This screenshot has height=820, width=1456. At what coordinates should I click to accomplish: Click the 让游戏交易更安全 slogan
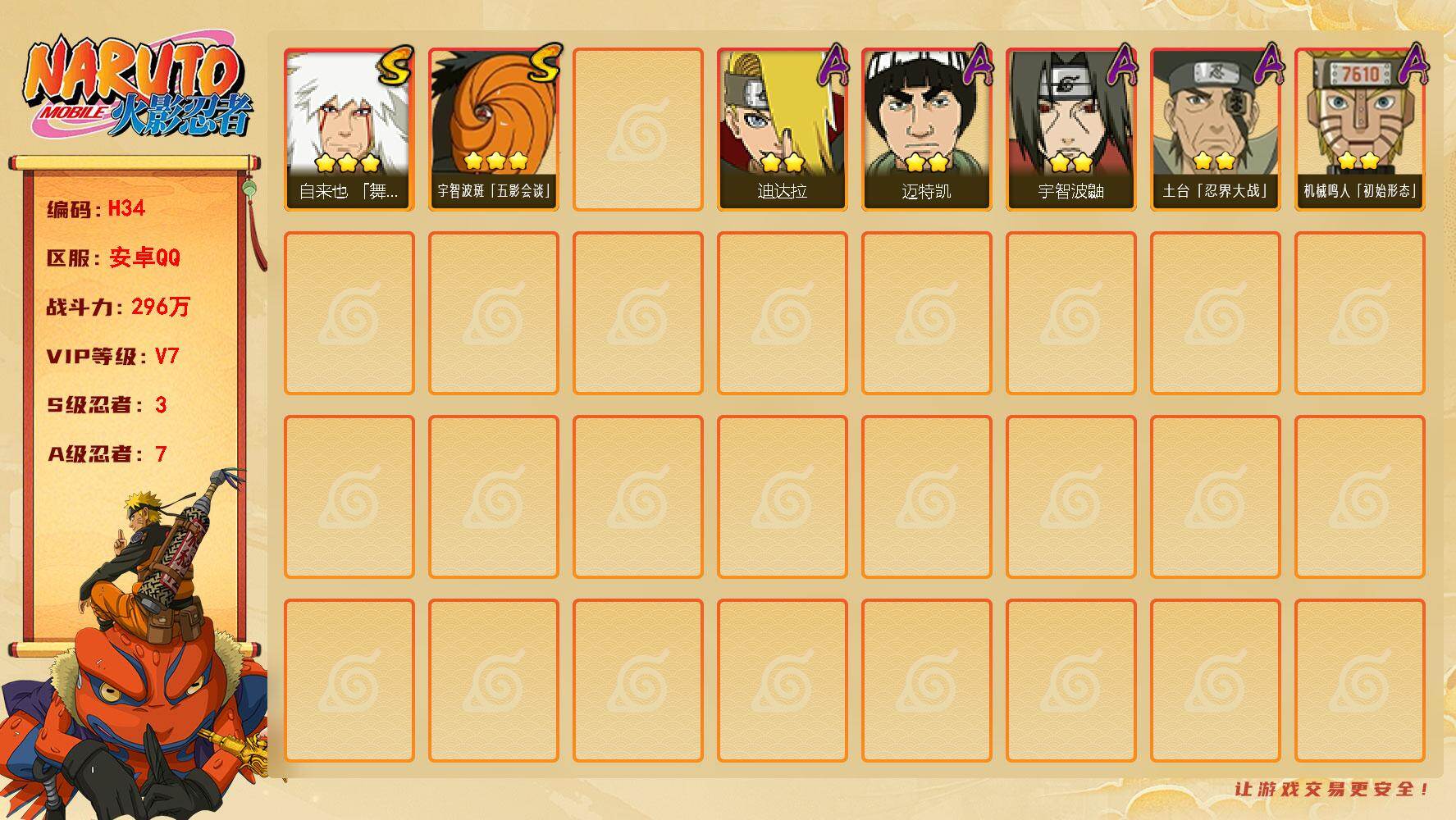pyautogui.click(x=1332, y=790)
